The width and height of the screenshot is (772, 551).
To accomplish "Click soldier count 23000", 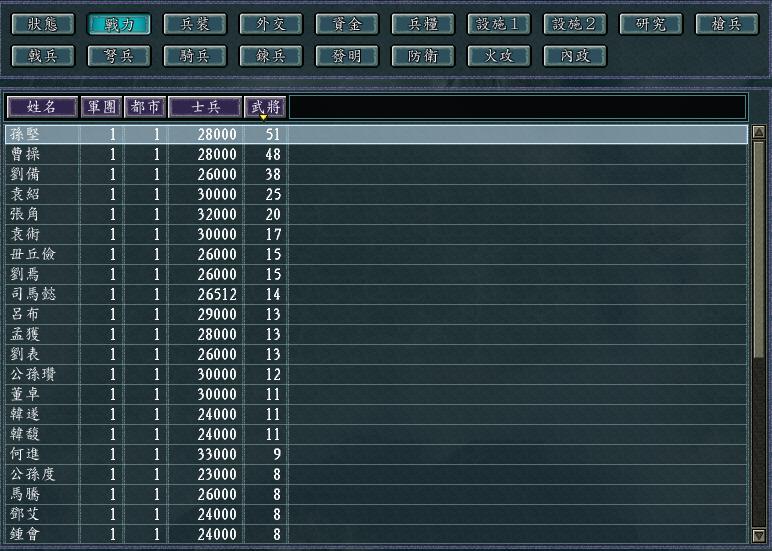I will 217,475.
